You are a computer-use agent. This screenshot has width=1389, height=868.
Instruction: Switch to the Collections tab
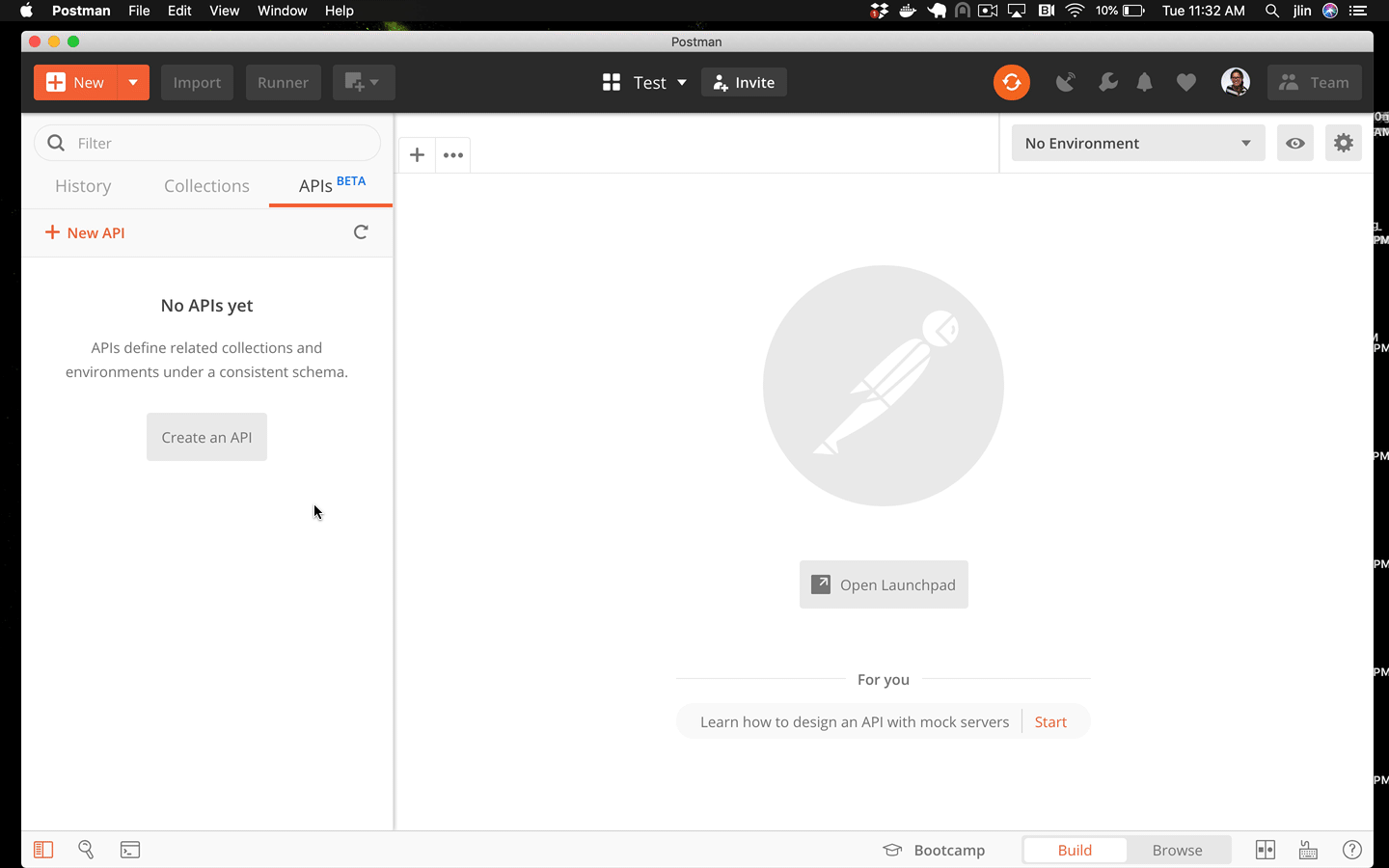point(206,186)
